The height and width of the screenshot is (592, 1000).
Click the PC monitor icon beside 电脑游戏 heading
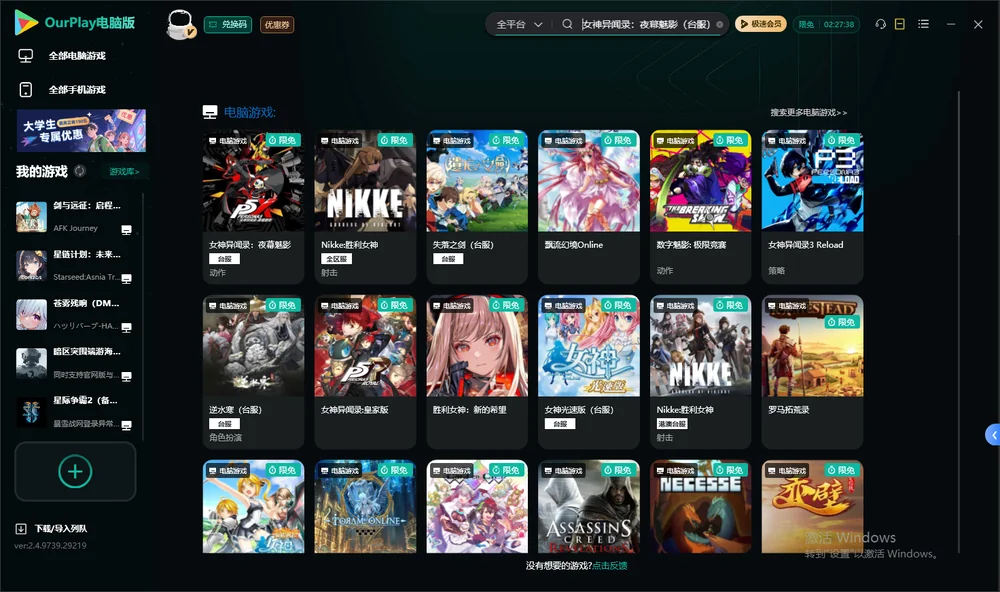(x=210, y=112)
